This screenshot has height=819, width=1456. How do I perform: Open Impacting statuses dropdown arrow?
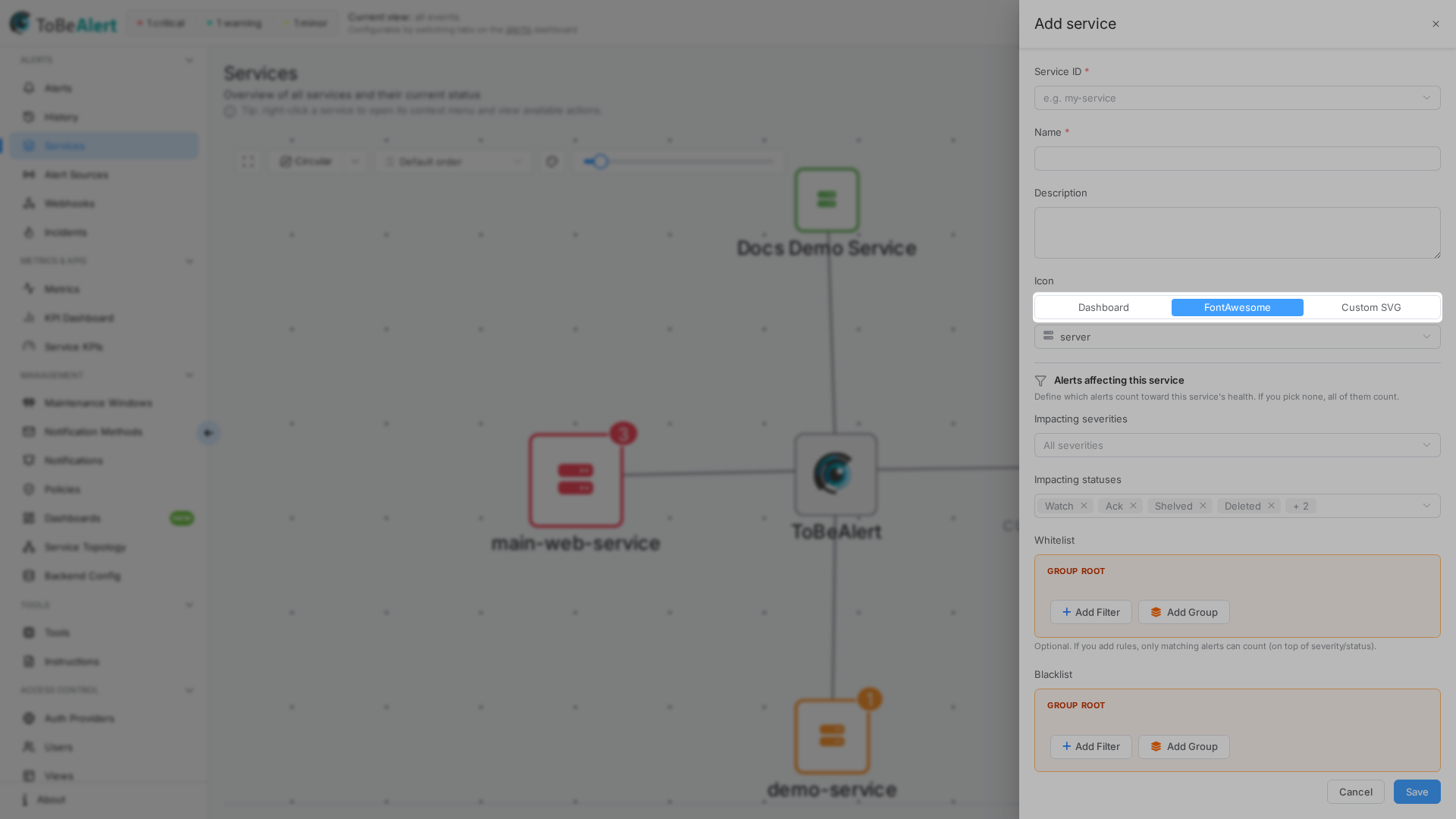[1426, 506]
